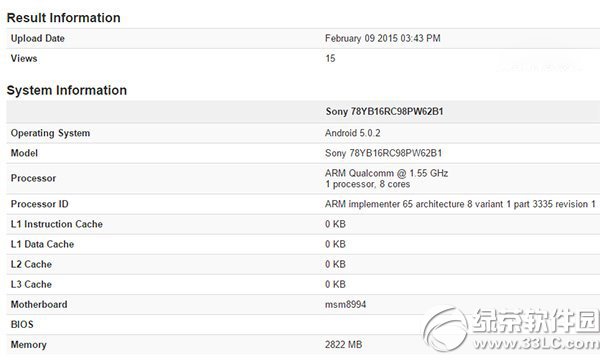600x363 pixels.
Task: Select the Operating System row label
Action: pyautogui.click(x=50, y=133)
